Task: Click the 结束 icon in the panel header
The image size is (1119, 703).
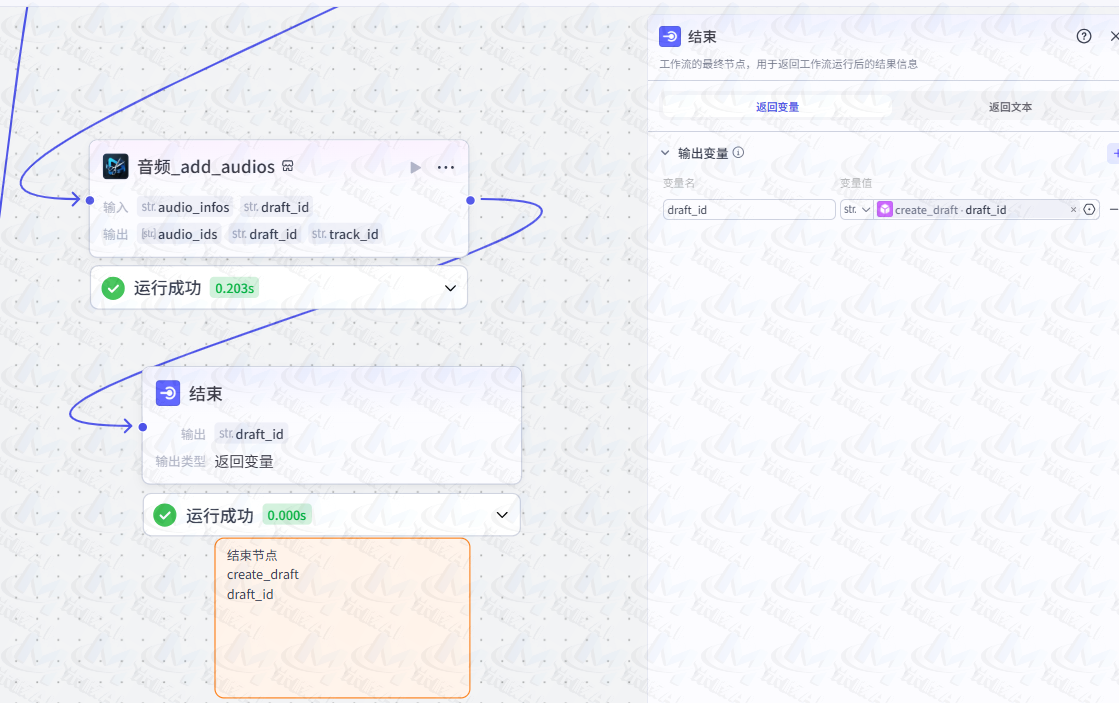Action: click(x=668, y=35)
